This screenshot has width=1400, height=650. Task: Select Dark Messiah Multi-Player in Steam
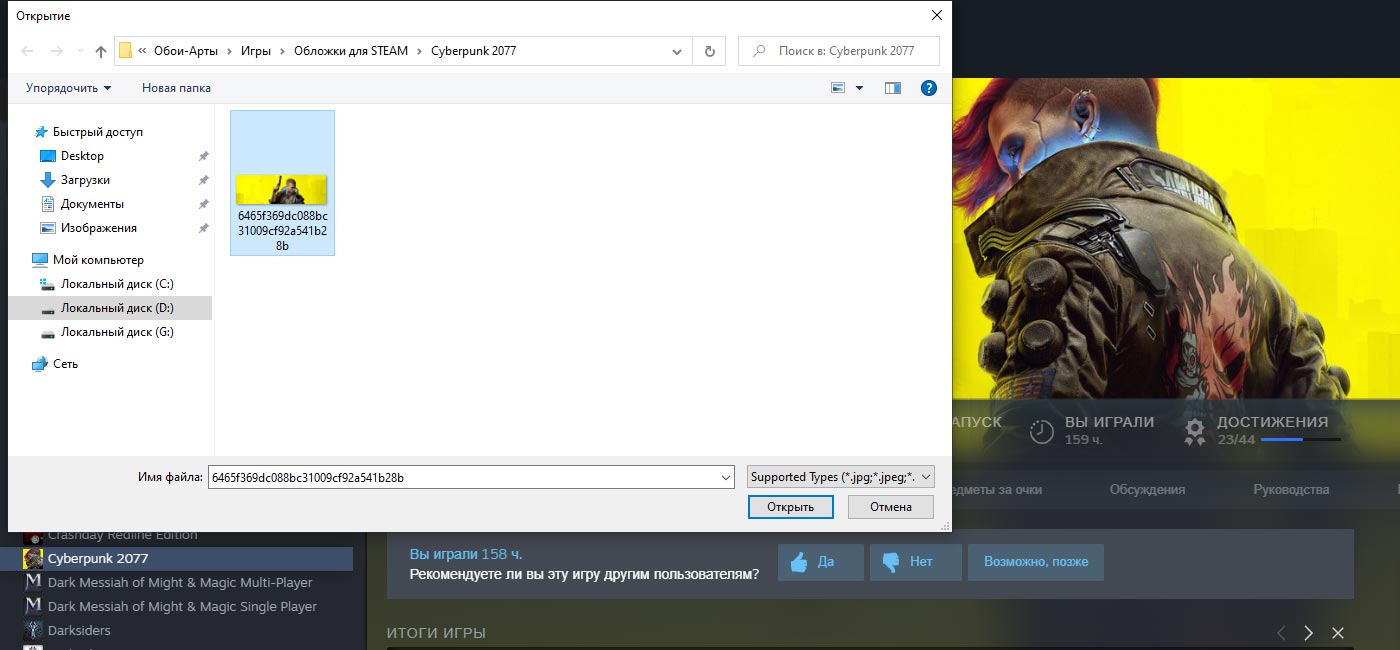180,582
